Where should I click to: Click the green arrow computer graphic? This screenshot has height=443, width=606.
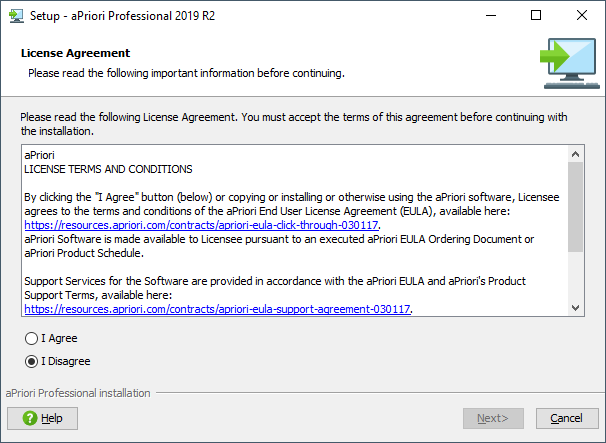pos(565,60)
